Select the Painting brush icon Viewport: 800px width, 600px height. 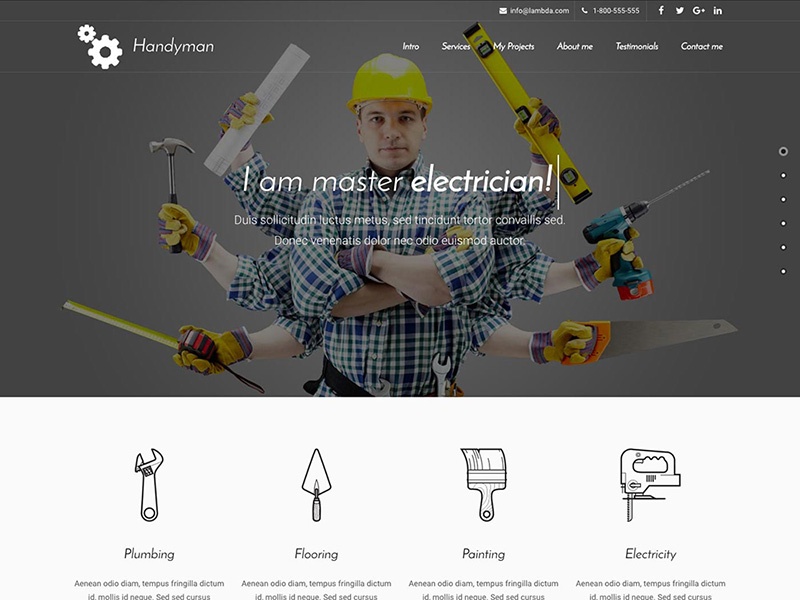484,484
